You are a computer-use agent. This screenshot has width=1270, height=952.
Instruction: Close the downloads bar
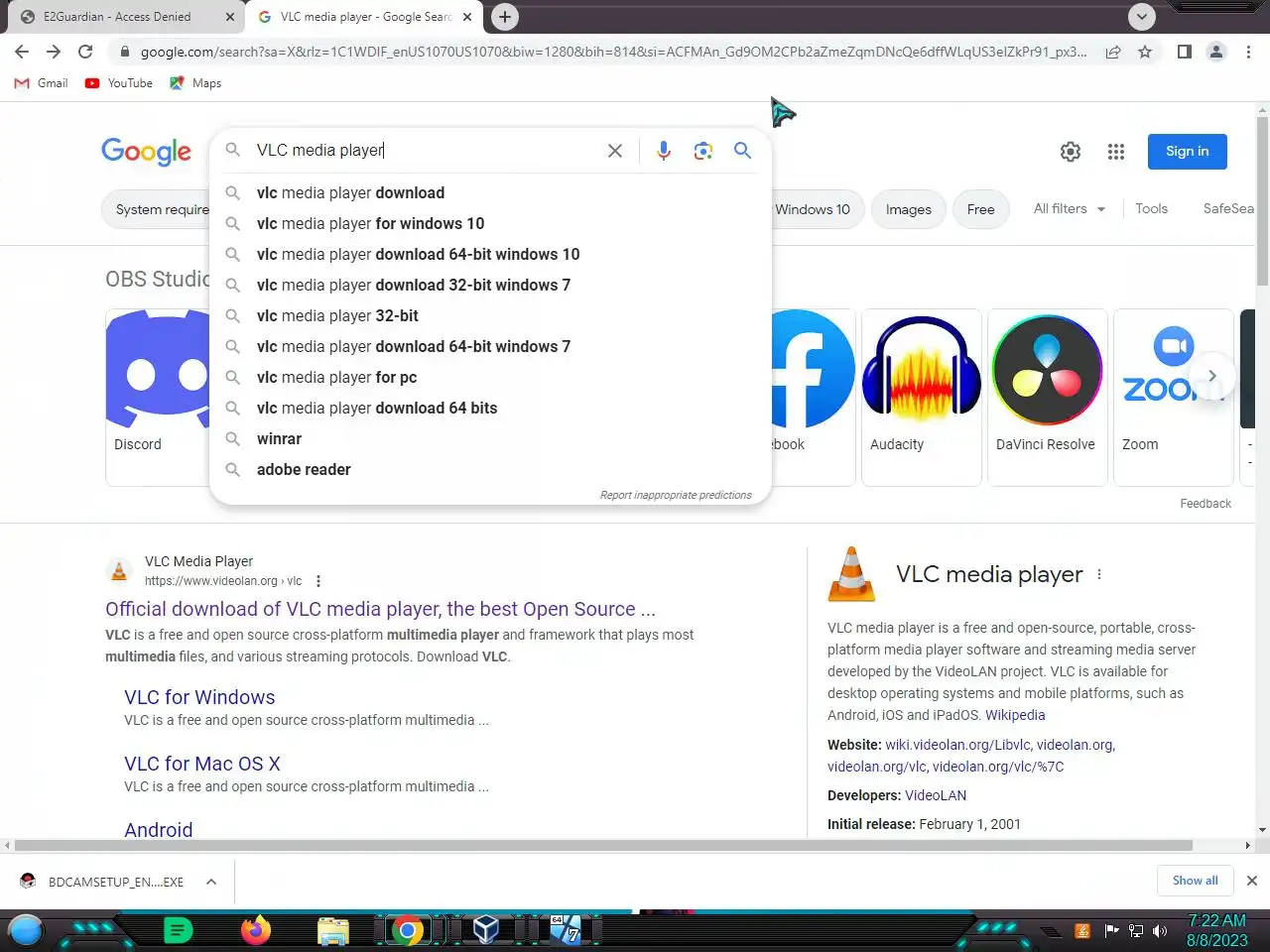click(x=1252, y=881)
